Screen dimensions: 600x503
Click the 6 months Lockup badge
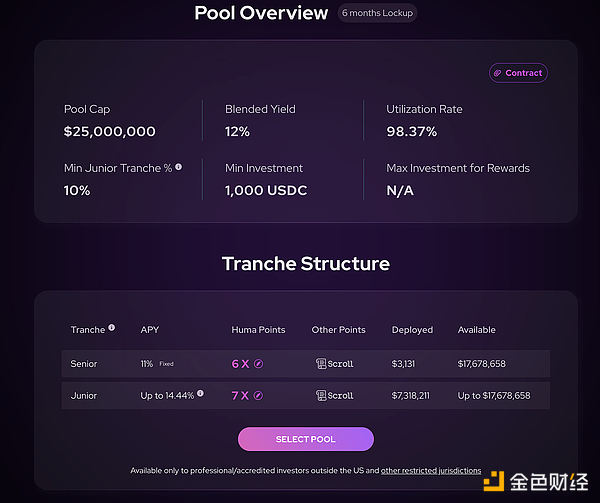(377, 13)
